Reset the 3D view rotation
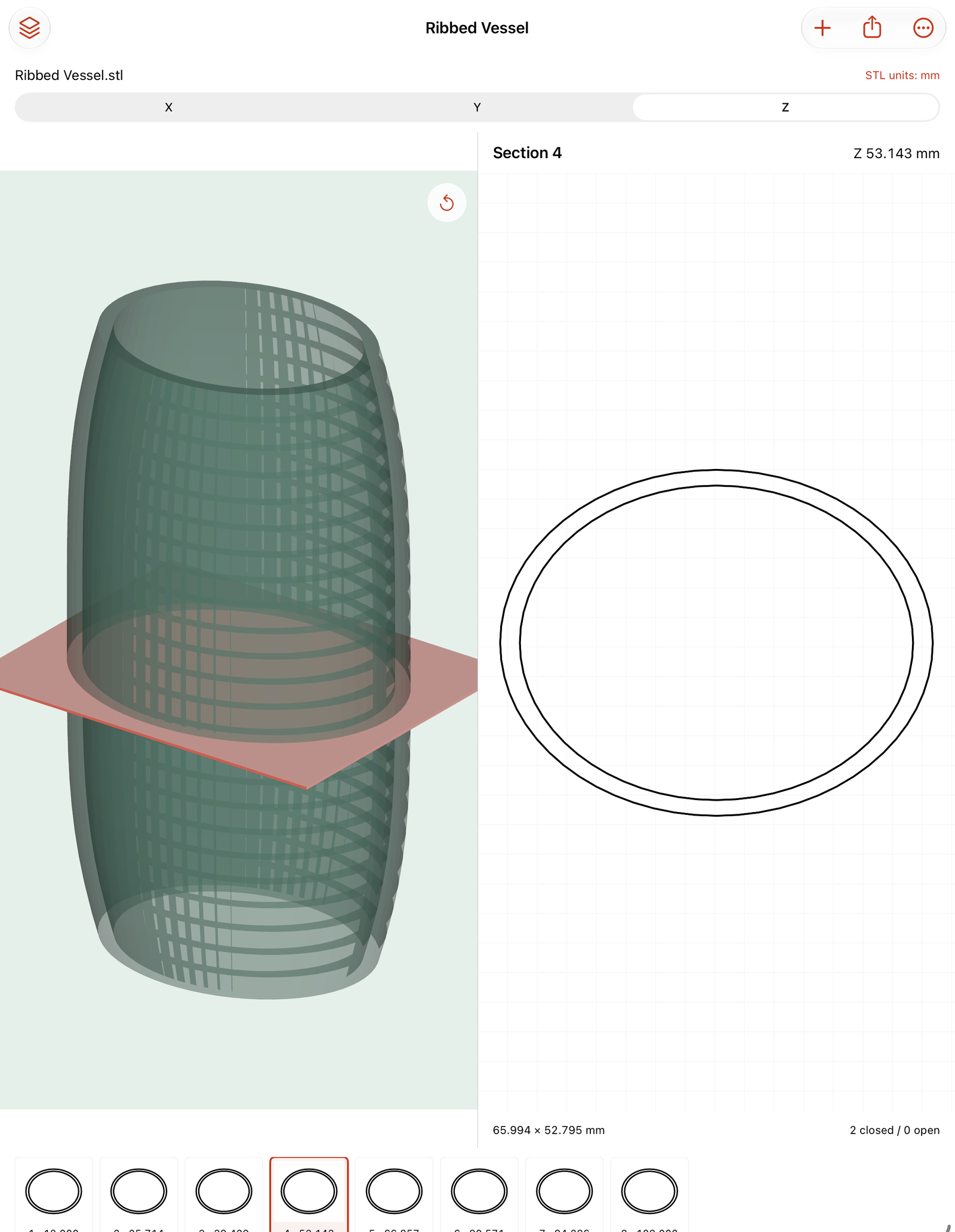Image resolution: width=955 pixels, height=1232 pixels. tap(446, 203)
